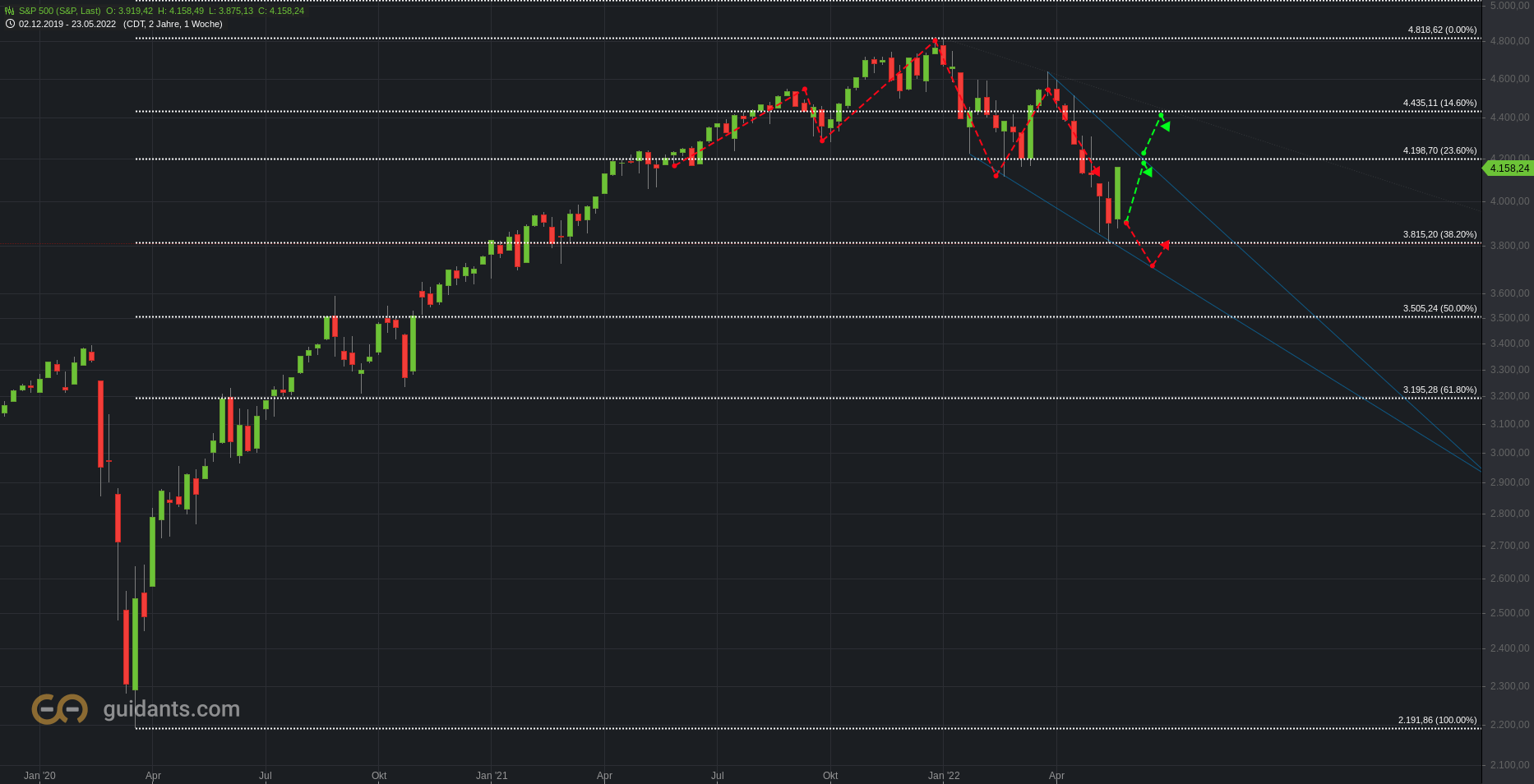This screenshot has width=1534, height=784.
Task: Click the 4.600,00 price axis label
Action: click(x=1509, y=79)
